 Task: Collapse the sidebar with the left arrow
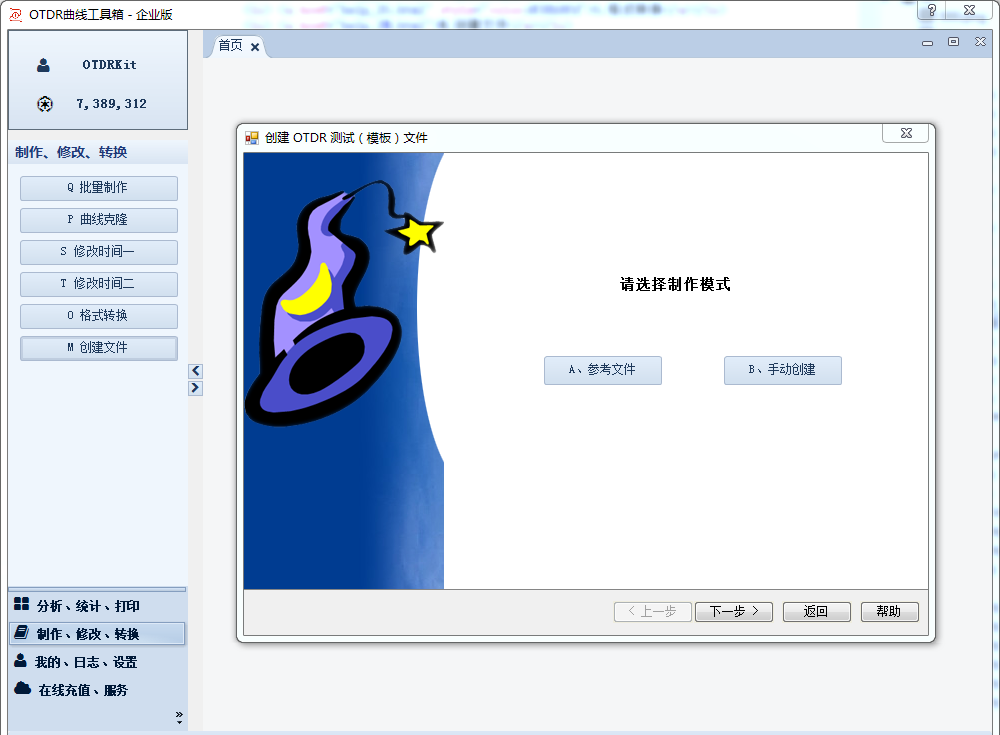(x=195, y=371)
